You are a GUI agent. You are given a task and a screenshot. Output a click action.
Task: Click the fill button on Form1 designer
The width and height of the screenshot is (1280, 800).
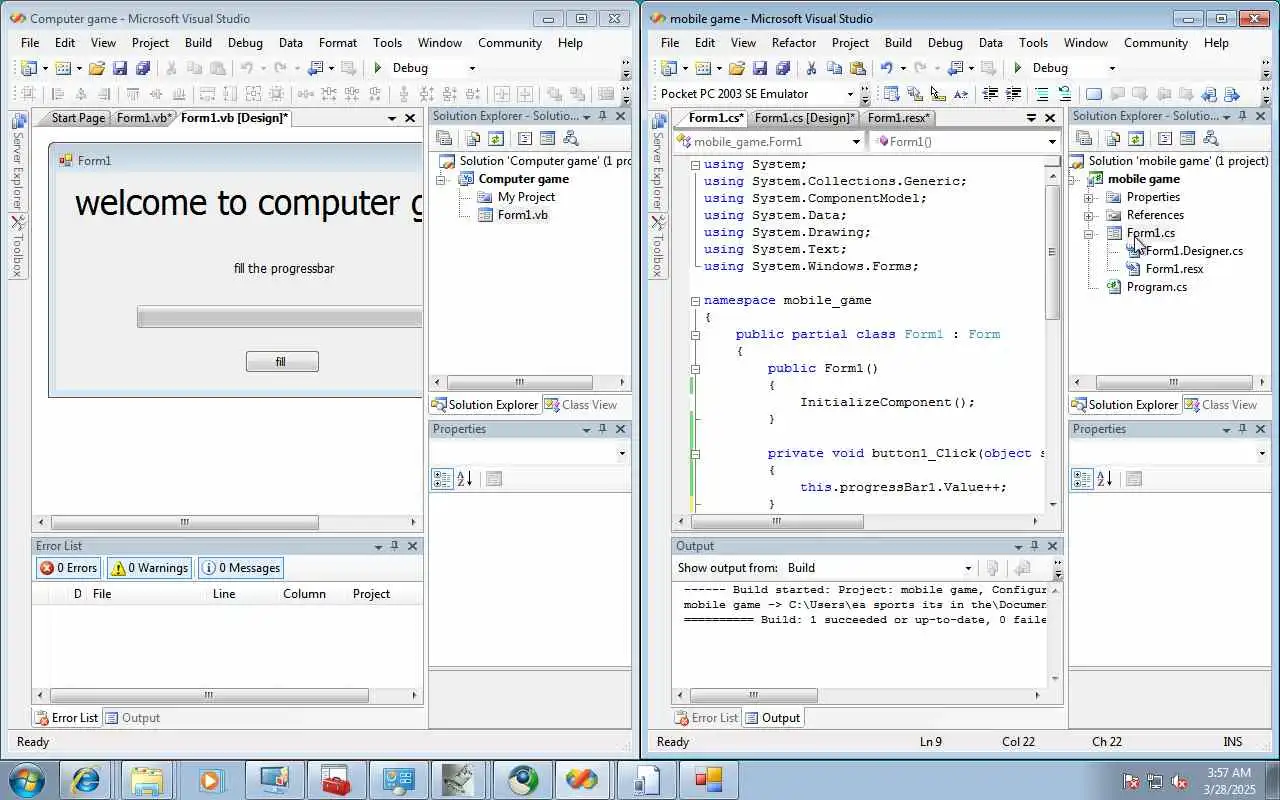click(282, 362)
